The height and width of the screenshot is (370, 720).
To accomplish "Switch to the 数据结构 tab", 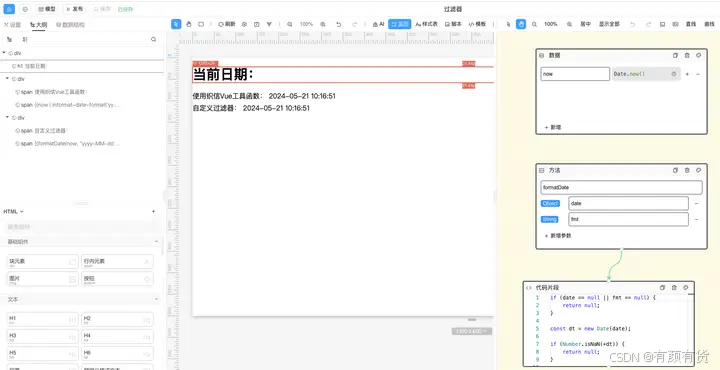I will [x=71, y=25].
